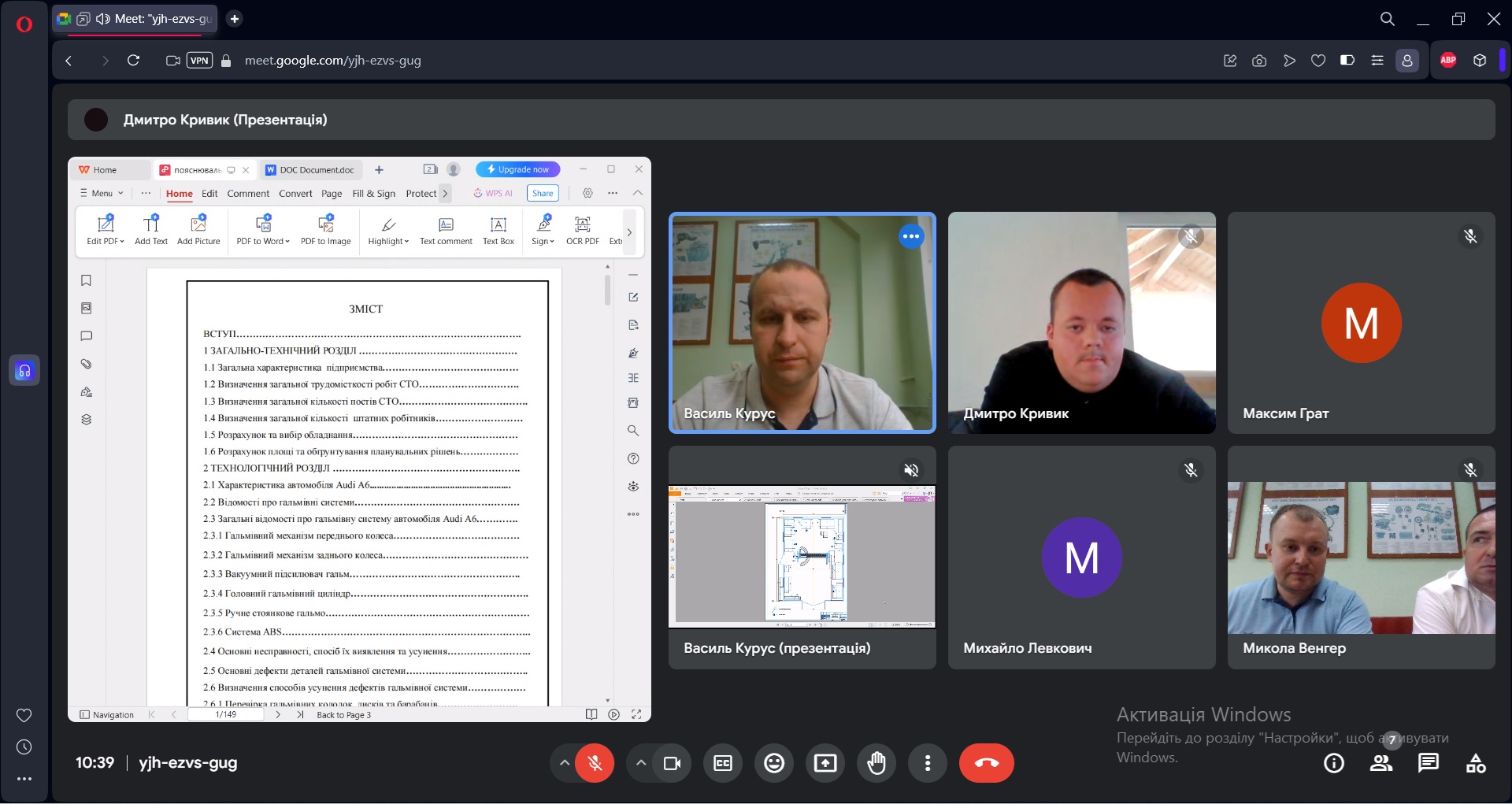Expand audio settings arrow beside microphone

click(x=564, y=762)
